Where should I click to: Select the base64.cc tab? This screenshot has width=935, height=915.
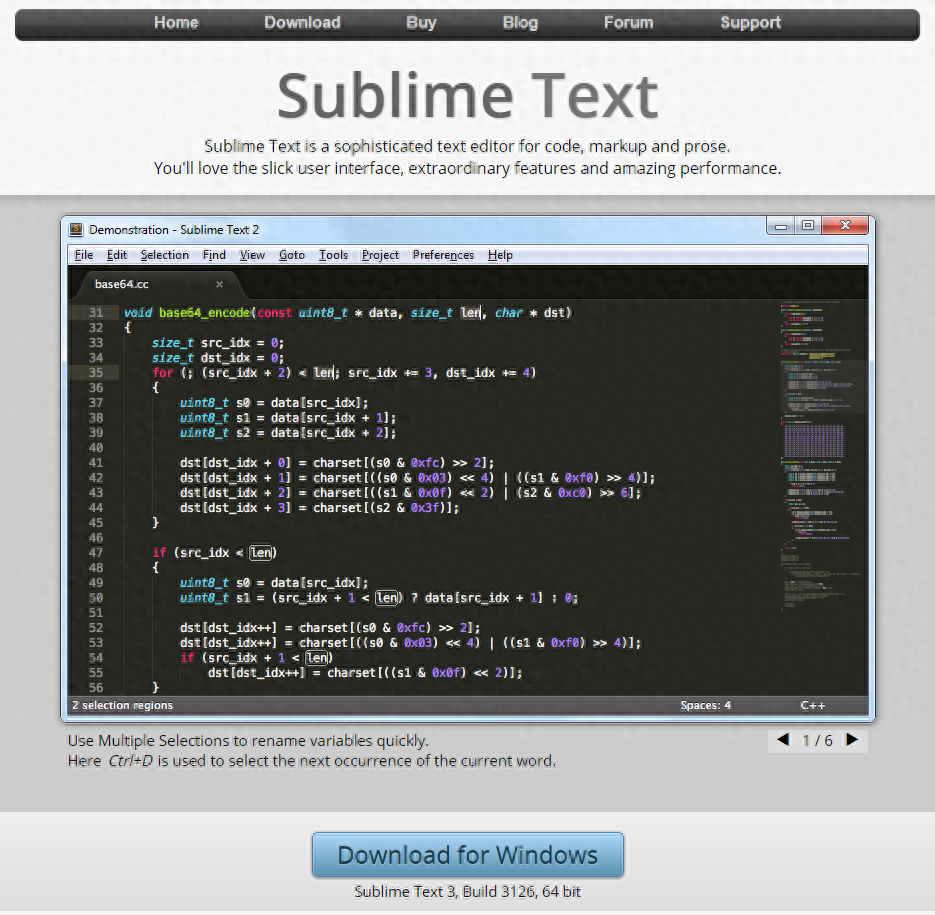tap(158, 285)
